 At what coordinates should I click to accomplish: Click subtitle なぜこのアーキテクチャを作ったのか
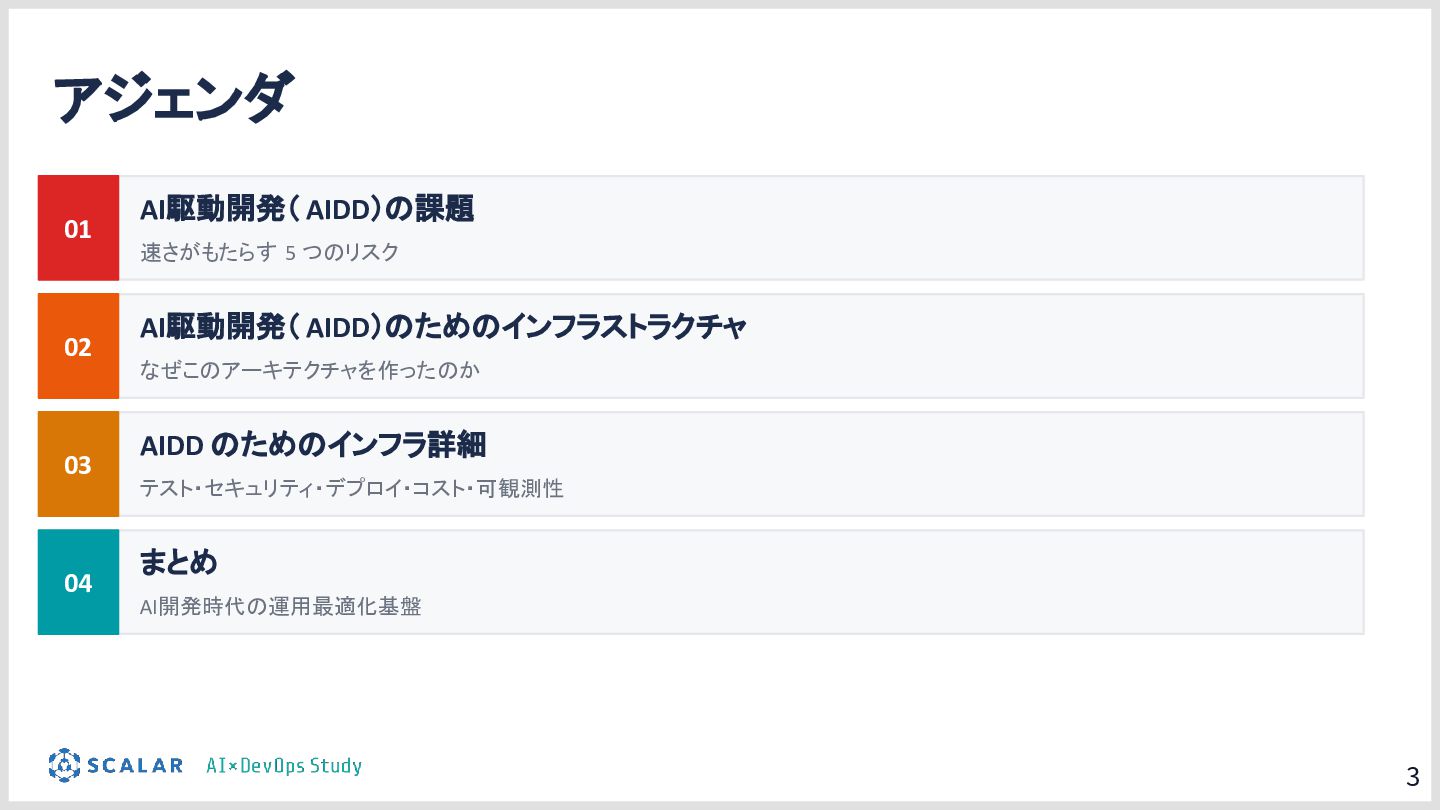310,371
